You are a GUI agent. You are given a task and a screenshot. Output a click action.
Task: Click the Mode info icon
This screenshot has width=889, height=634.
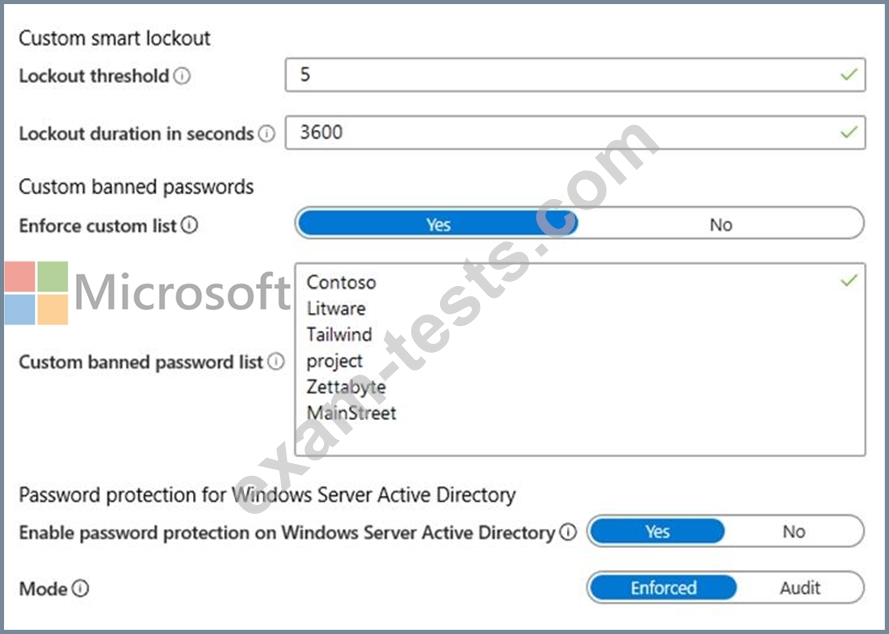click(x=80, y=588)
